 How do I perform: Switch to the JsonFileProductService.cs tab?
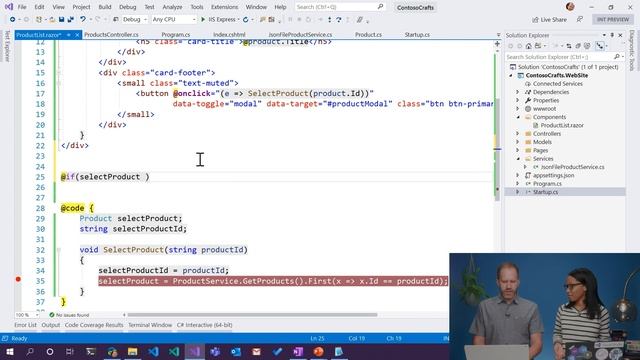[x=300, y=35]
